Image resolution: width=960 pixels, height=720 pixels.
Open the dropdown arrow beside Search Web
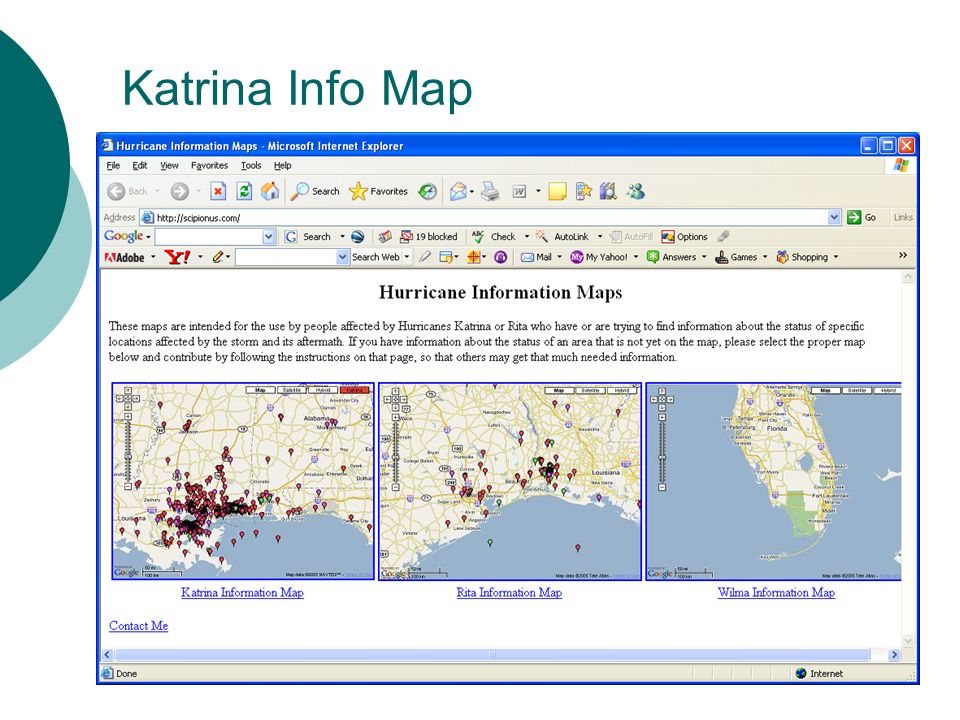(407, 257)
